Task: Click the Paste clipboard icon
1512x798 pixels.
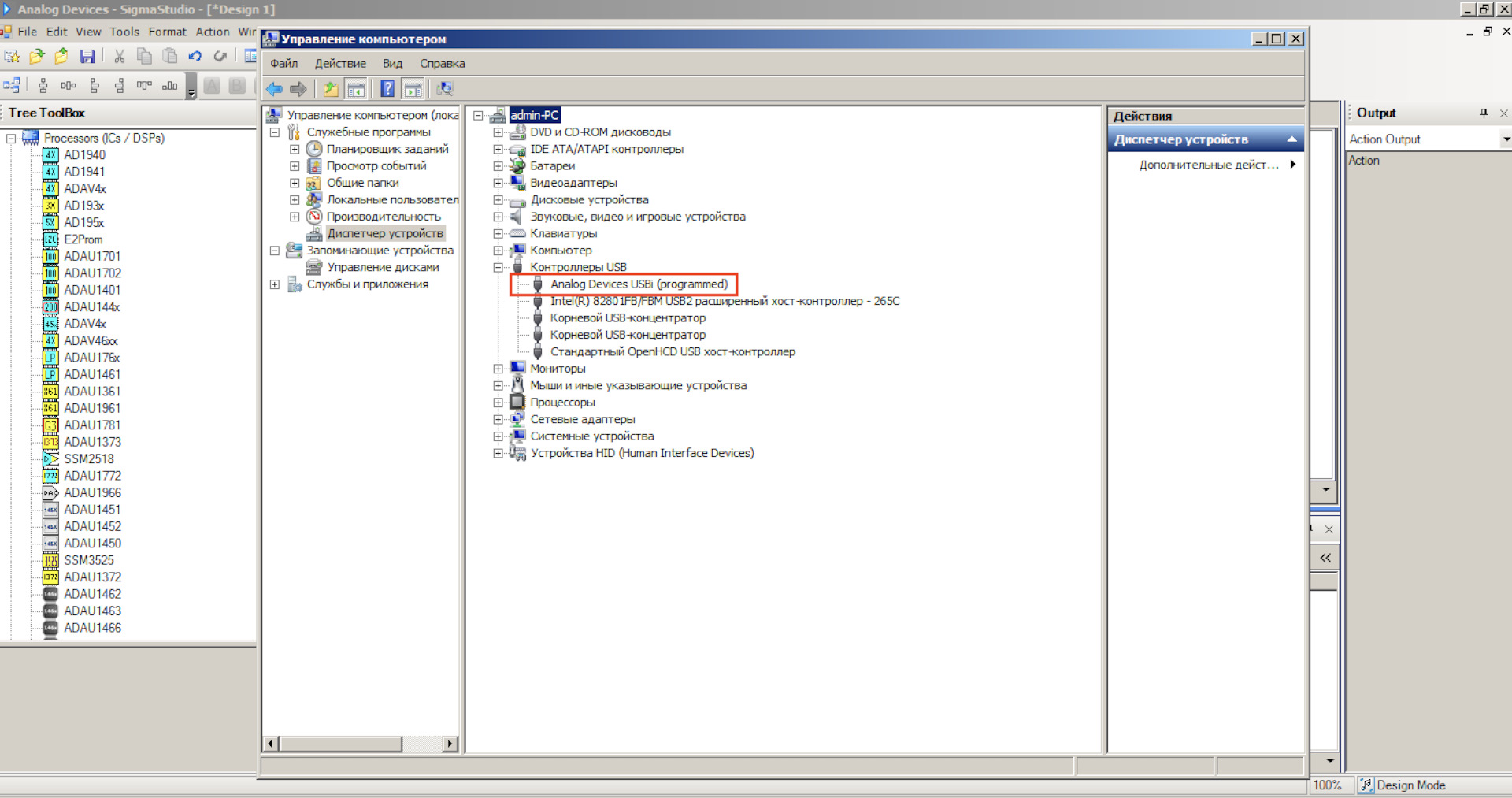Action: (x=169, y=56)
